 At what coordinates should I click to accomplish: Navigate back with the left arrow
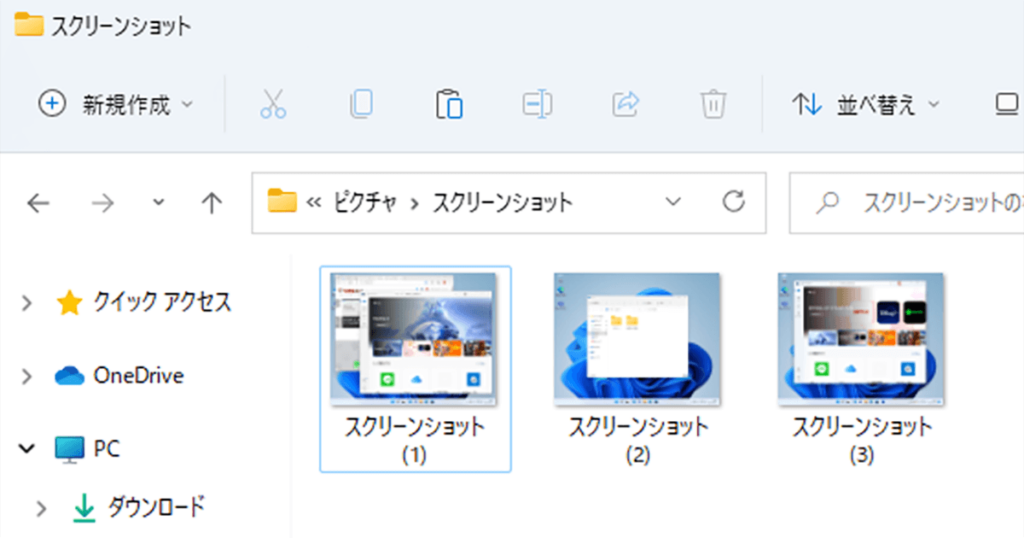click(38, 203)
